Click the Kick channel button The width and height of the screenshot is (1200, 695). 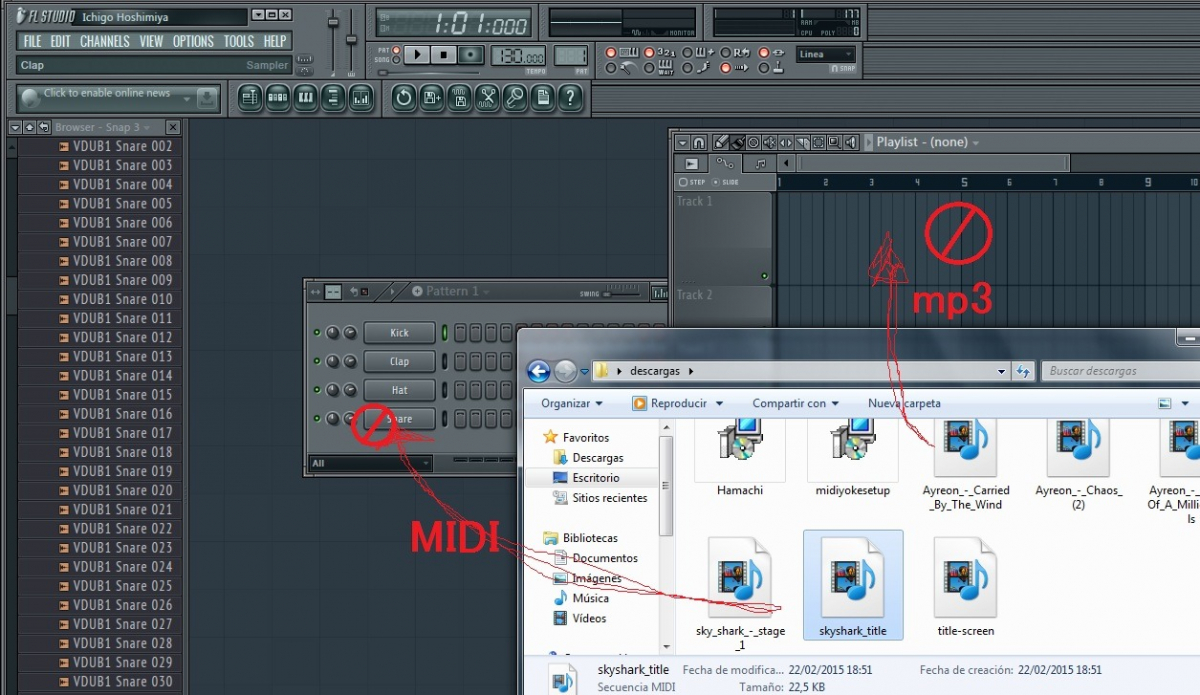tap(399, 333)
